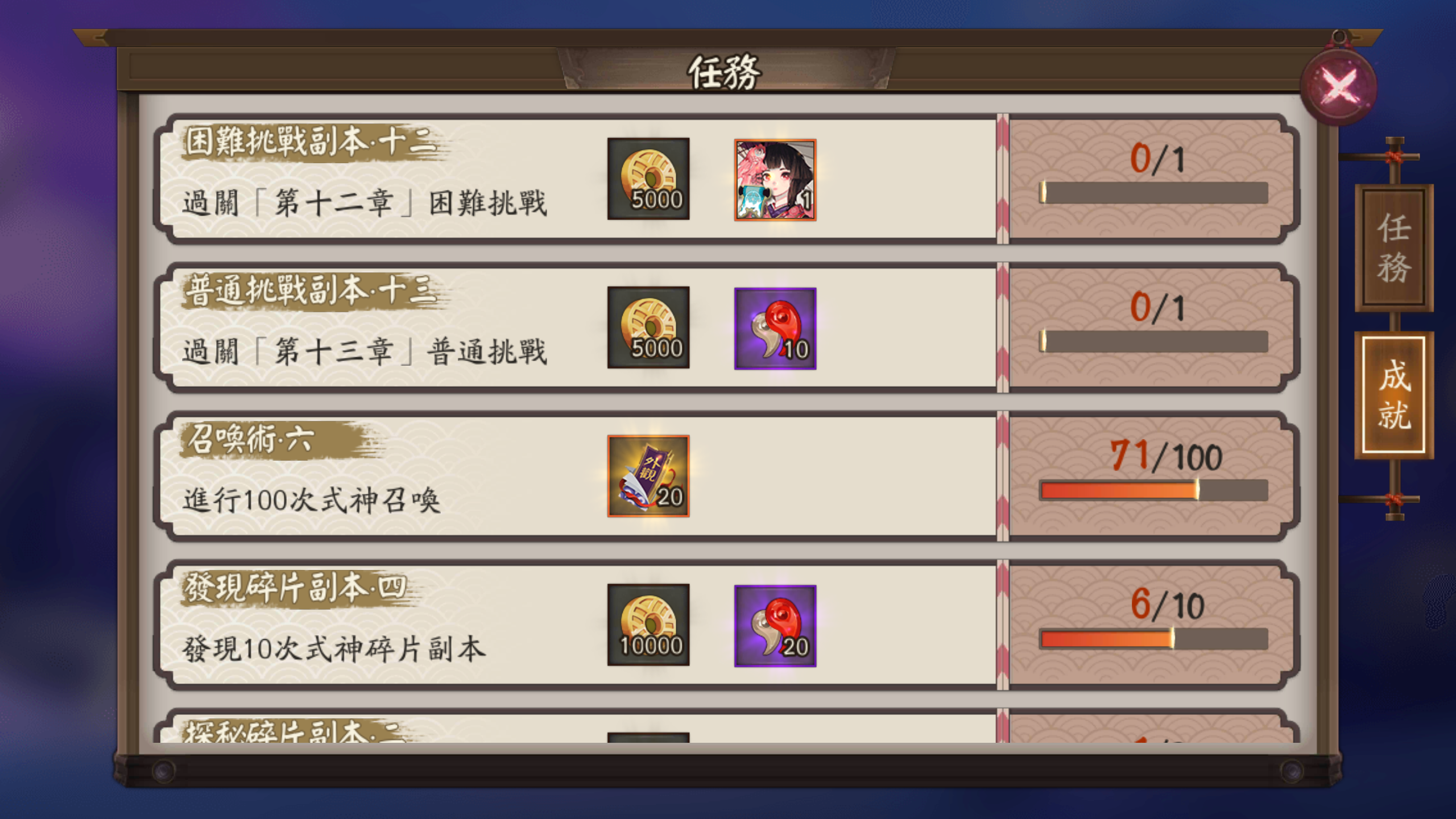
Task: Click the 5000 gold coin reward for 普通挑戰副本·十三
Action: pyautogui.click(x=648, y=327)
